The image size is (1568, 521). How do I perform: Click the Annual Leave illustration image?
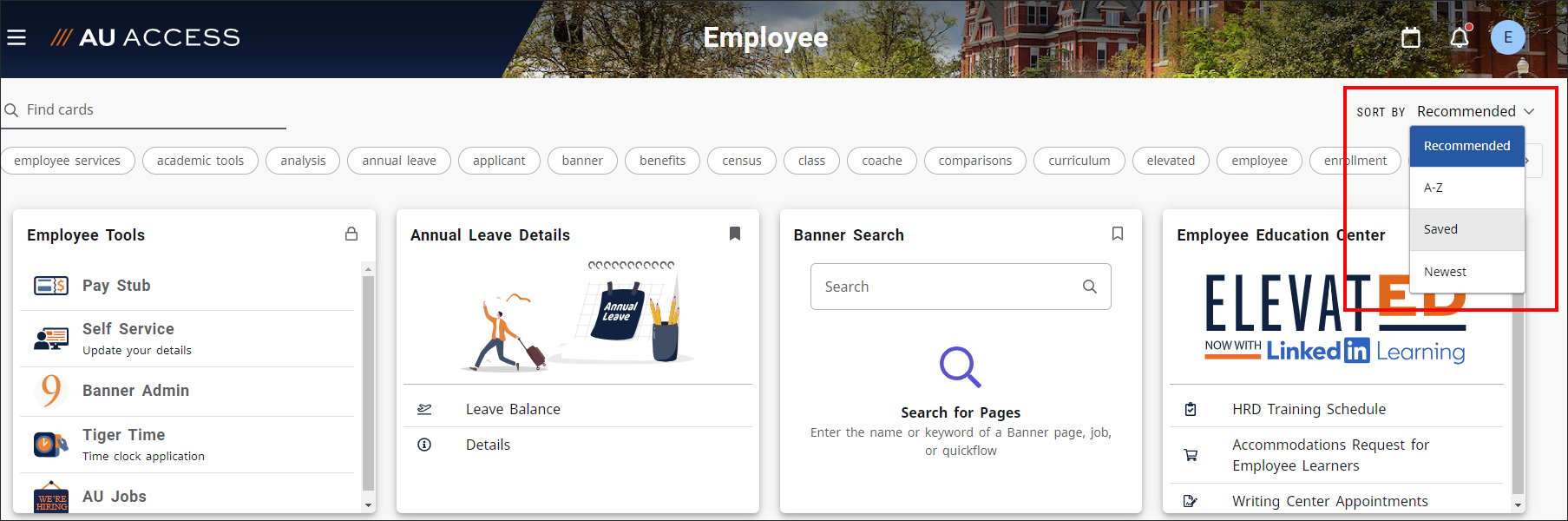pyautogui.click(x=578, y=315)
